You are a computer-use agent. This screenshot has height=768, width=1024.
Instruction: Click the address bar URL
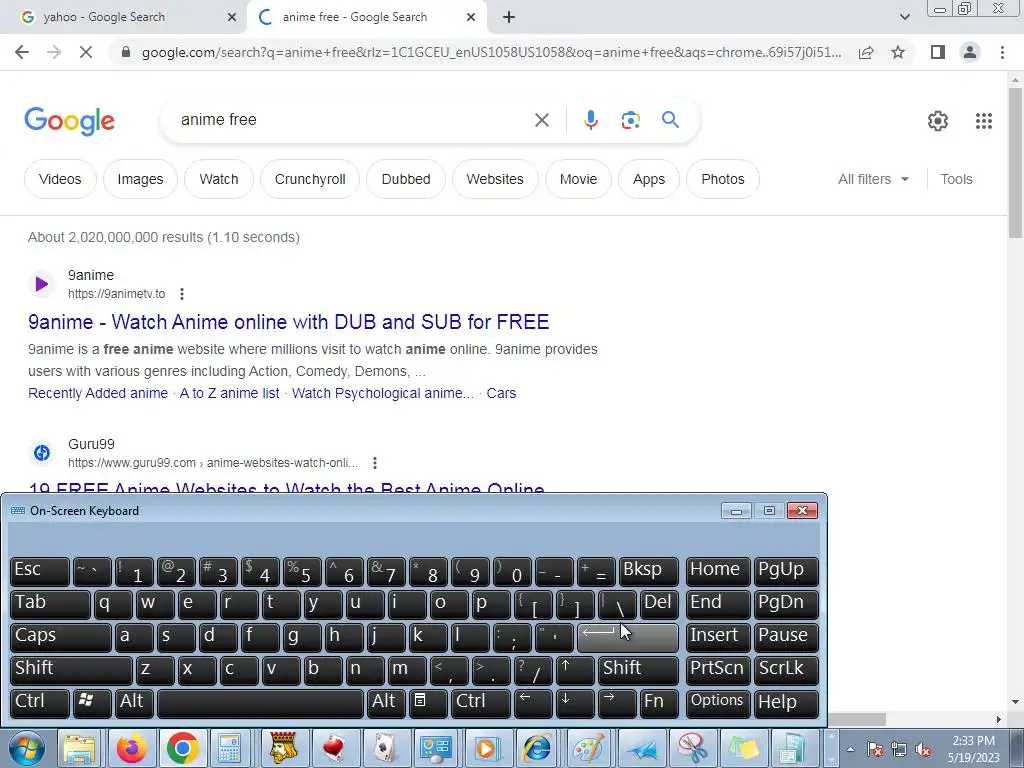coord(491,52)
